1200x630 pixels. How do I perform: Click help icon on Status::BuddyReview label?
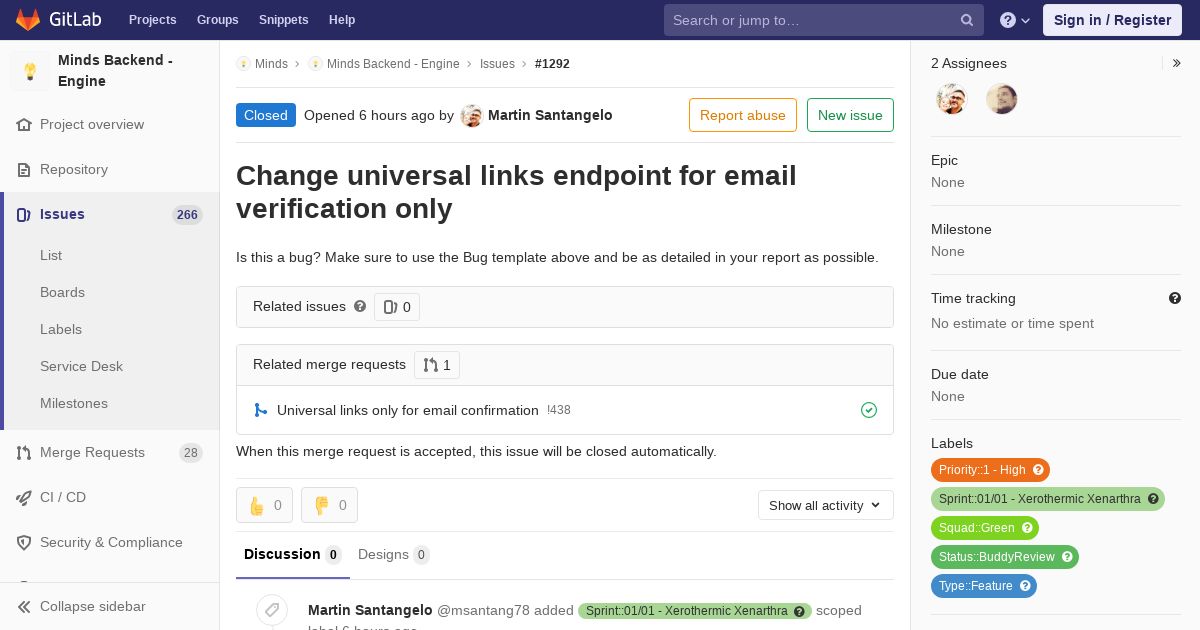tap(1067, 557)
